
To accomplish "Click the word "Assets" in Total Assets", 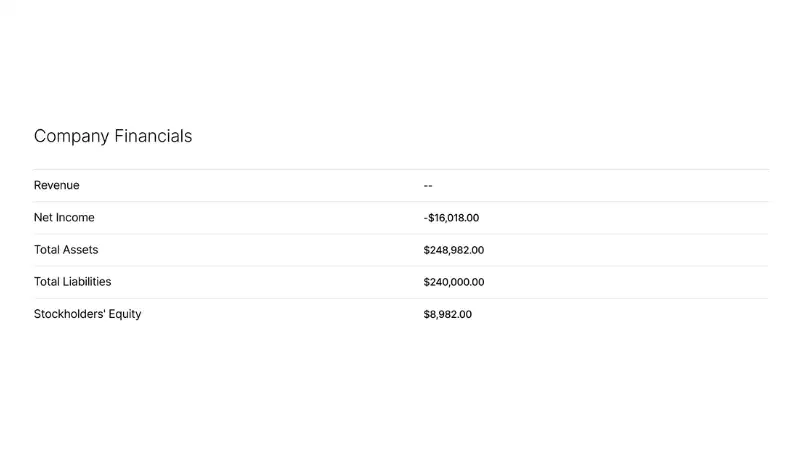I will 81,249.
